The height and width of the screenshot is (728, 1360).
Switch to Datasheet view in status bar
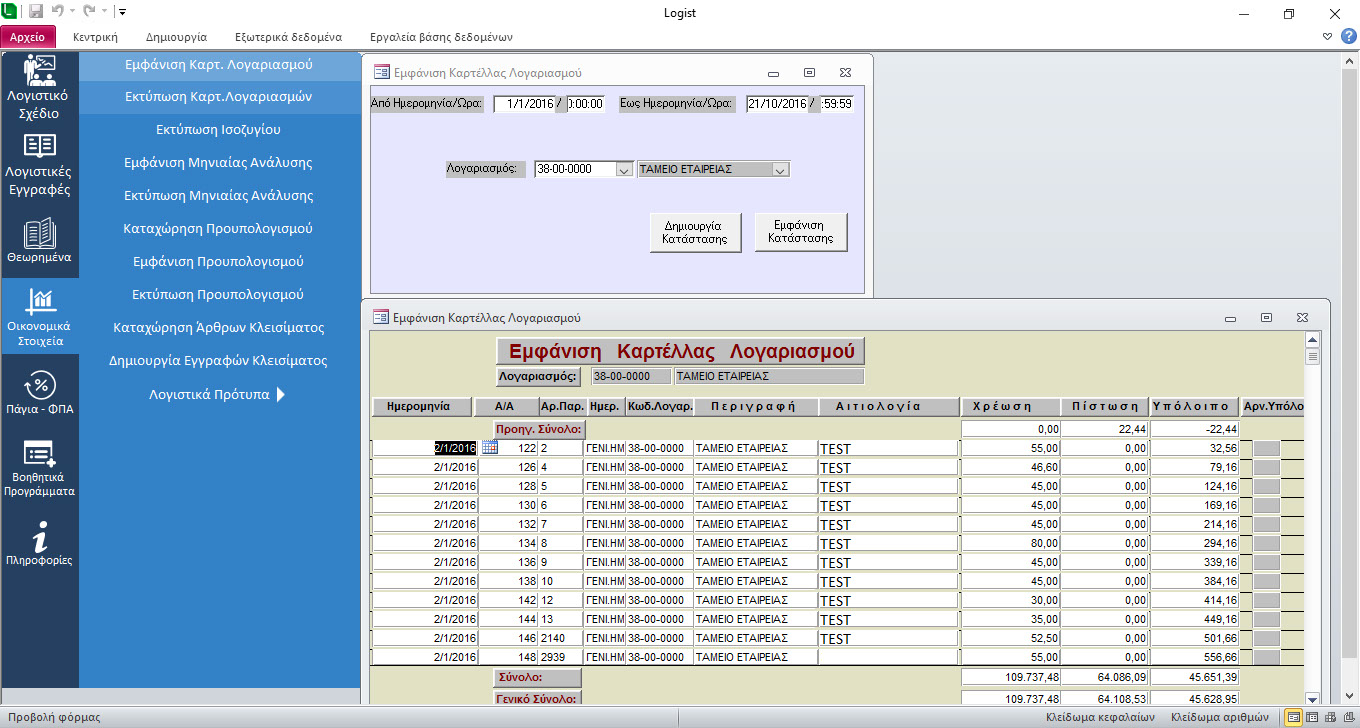pyautogui.click(x=1311, y=717)
